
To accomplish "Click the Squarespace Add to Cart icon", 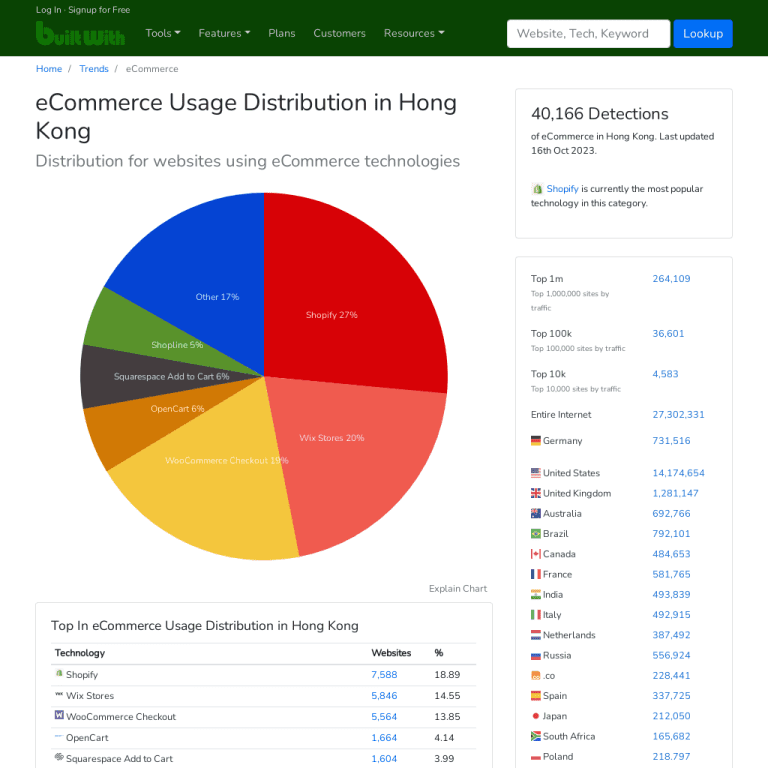I will 59,757.
